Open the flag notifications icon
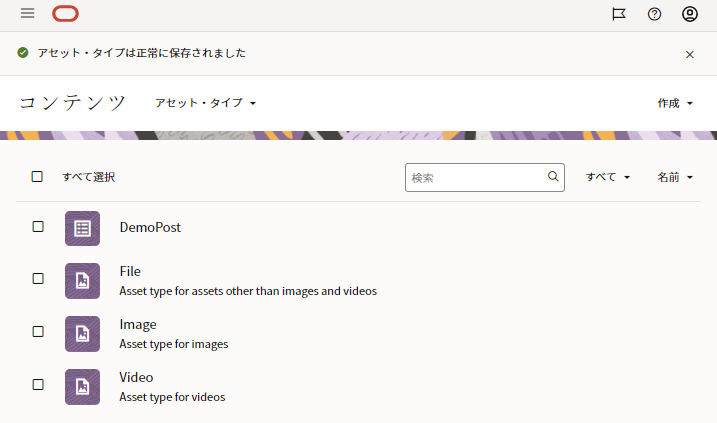717x423 pixels. click(619, 14)
